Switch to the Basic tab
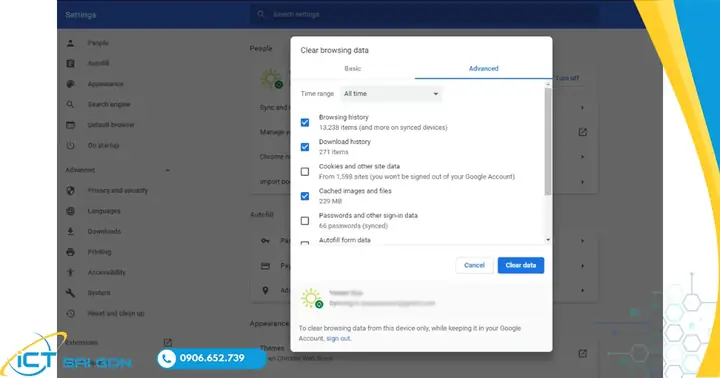Viewport: 720px width, 378px height. click(x=353, y=68)
